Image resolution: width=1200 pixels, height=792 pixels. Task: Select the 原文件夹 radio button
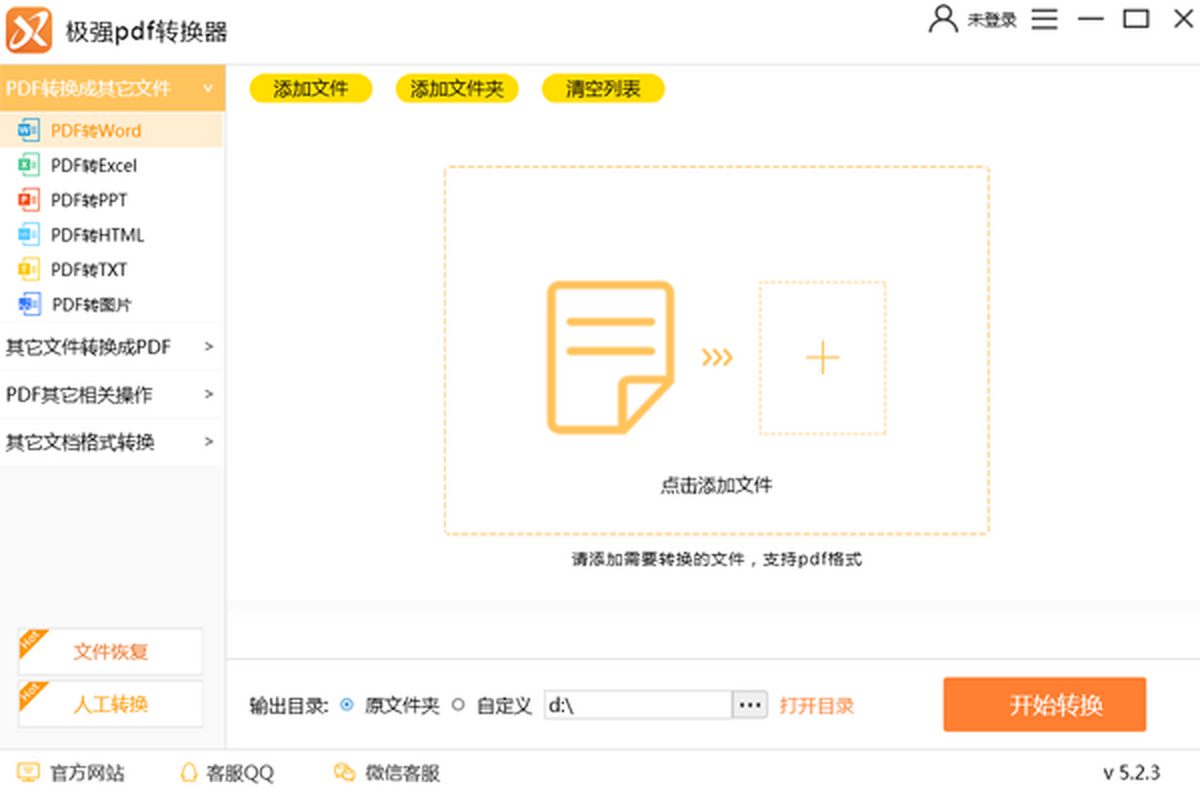coord(347,705)
